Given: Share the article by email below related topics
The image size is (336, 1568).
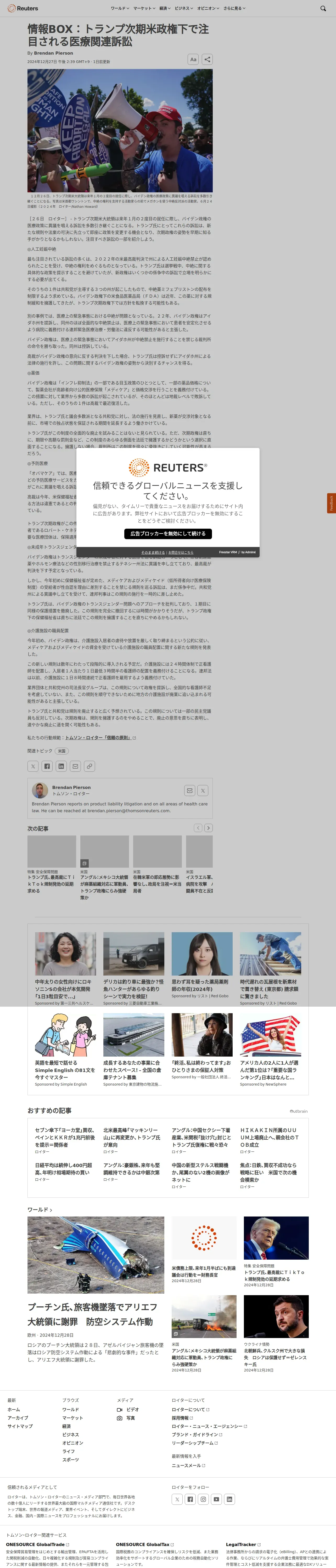Looking at the screenshot, I should 75,766.
